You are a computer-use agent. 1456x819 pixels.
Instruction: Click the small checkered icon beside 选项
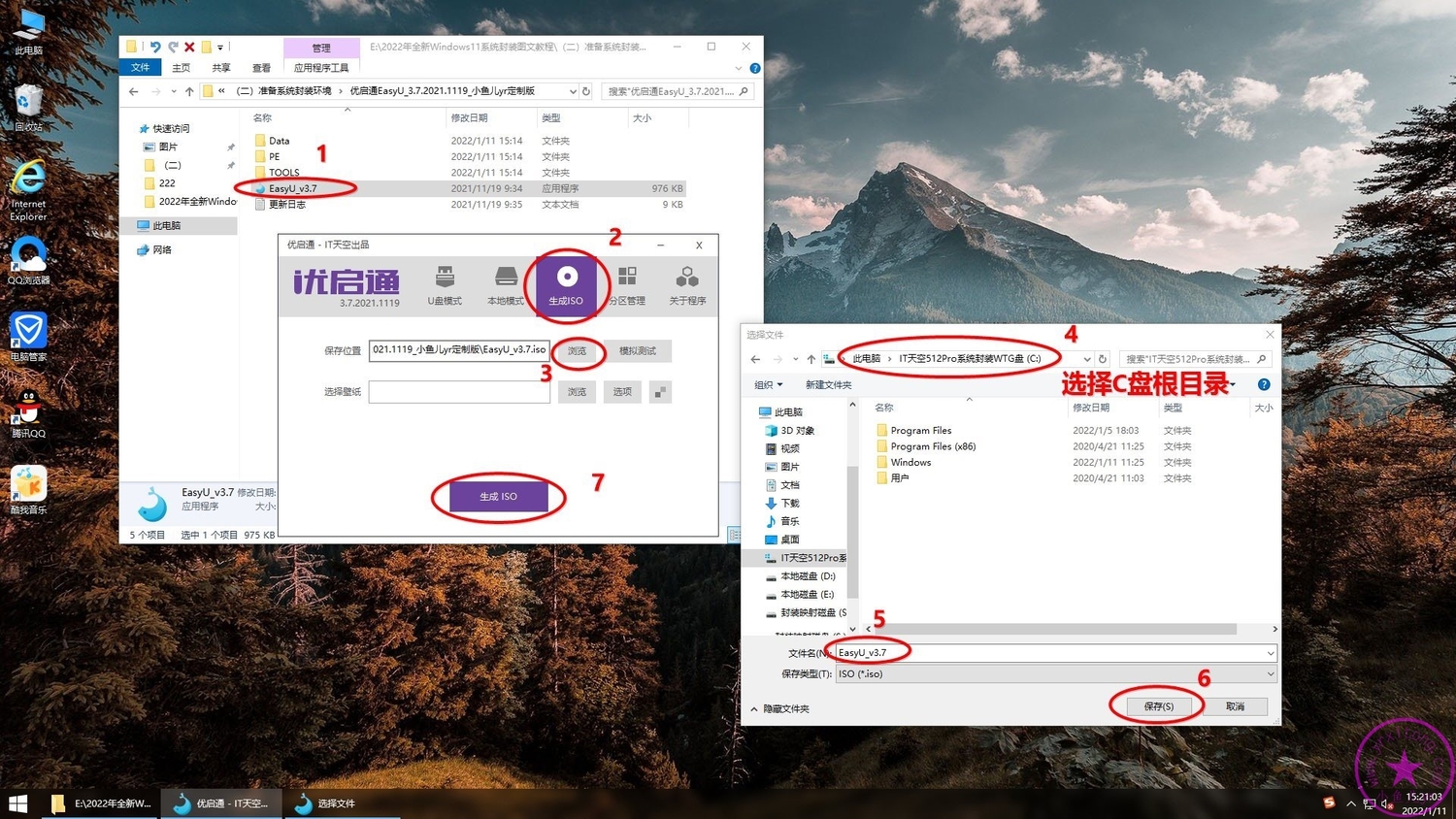click(x=660, y=392)
